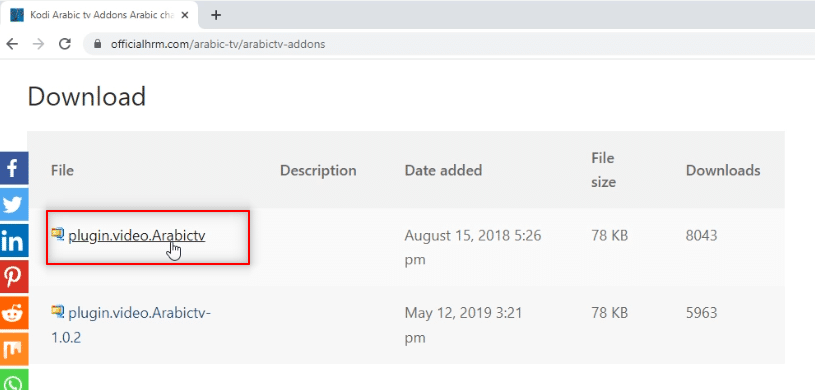This screenshot has height=390, width=815.
Task: Open a new browser tab
Action: coord(216,15)
